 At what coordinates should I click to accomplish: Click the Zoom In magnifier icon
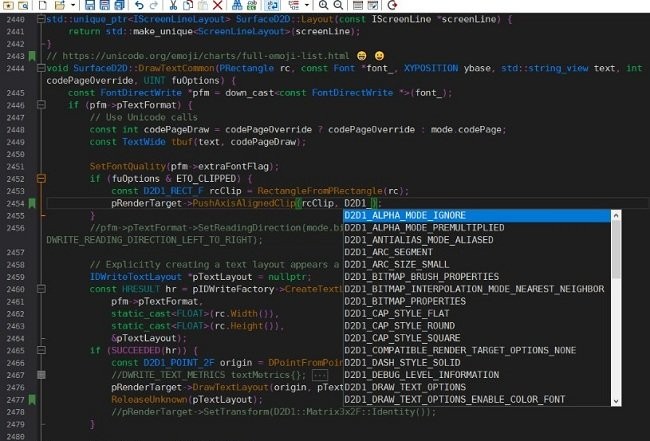click(323, 5)
